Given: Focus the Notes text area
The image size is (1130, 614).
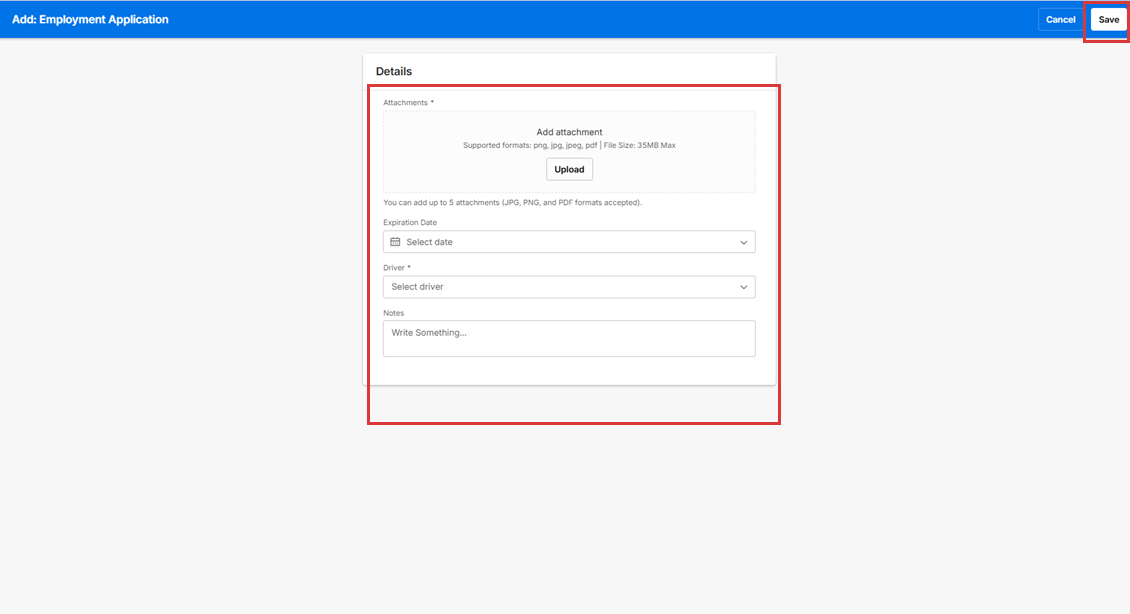Looking at the screenshot, I should point(569,339).
